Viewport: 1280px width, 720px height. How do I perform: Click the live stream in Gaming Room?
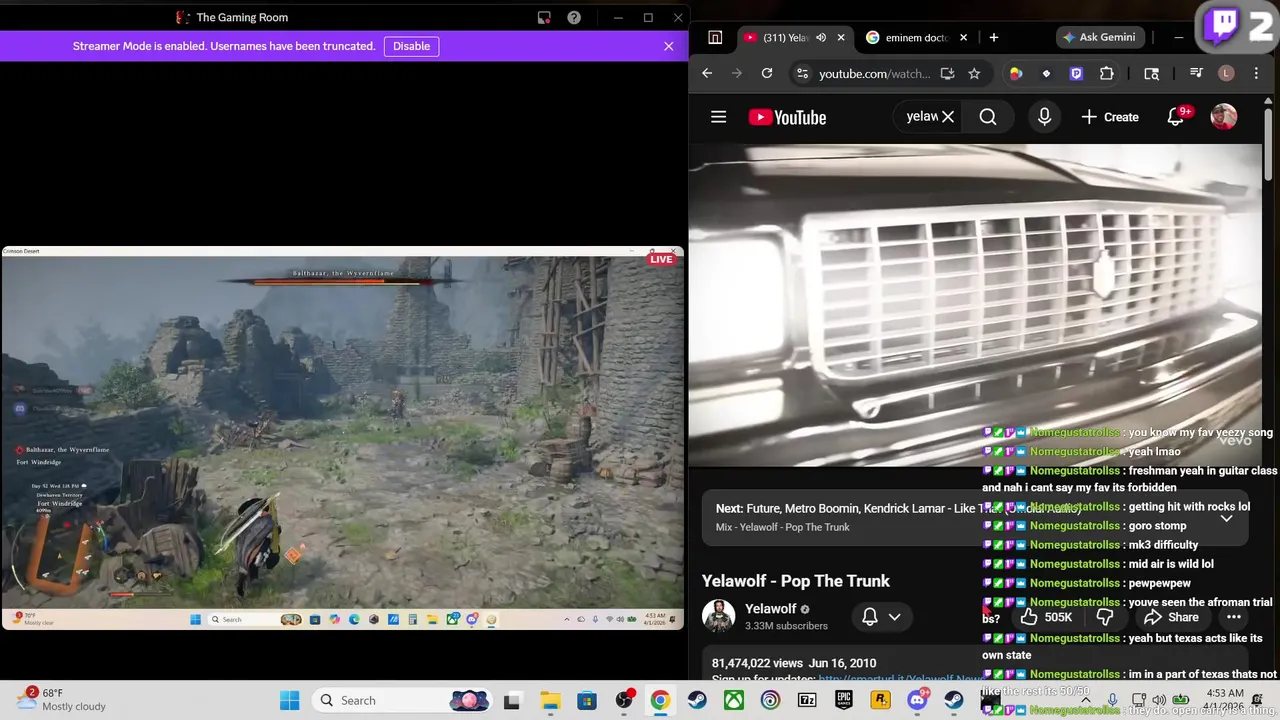342,437
